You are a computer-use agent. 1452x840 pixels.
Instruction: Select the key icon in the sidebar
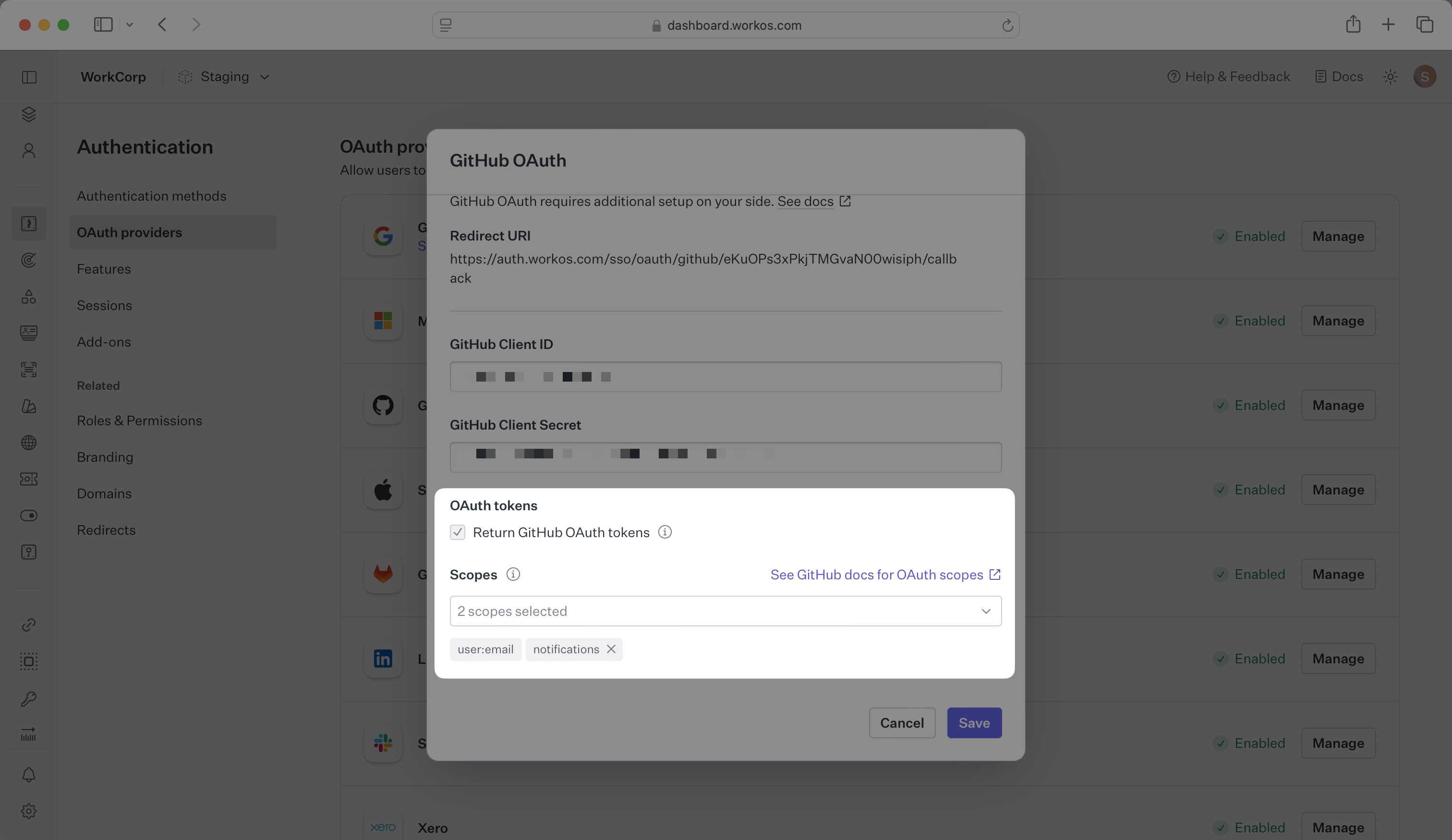click(29, 698)
